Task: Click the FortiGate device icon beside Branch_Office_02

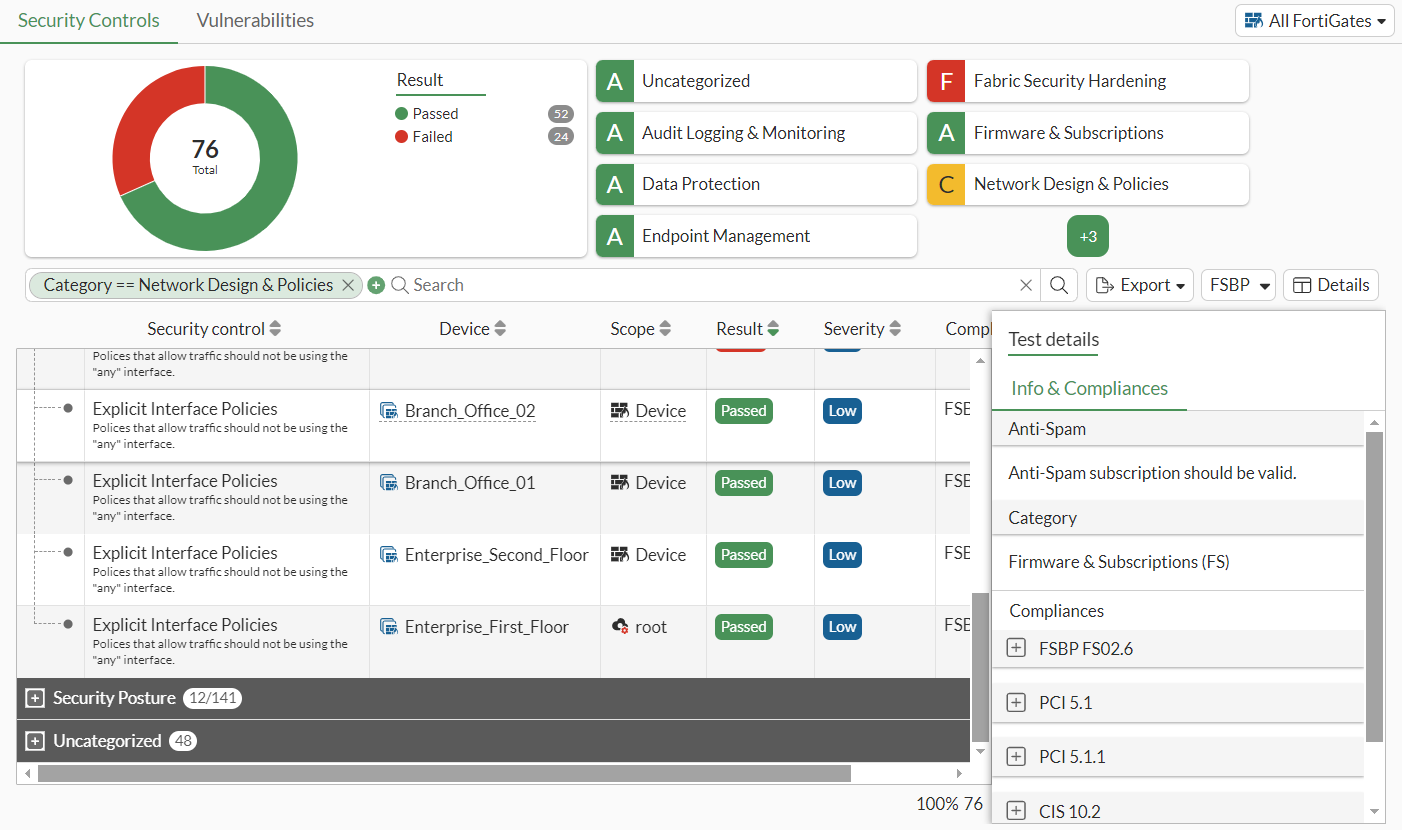Action: click(x=390, y=410)
